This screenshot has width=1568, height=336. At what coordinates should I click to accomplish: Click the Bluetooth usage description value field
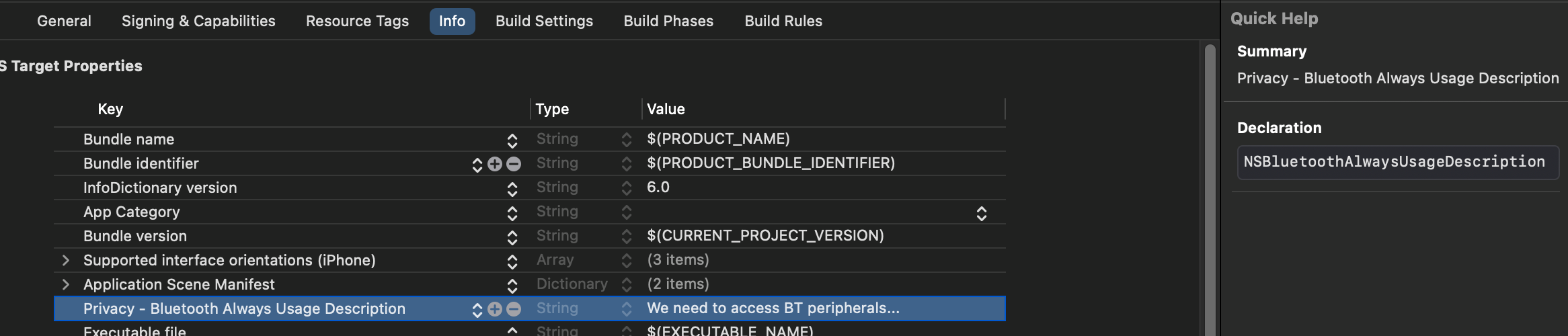(773, 308)
